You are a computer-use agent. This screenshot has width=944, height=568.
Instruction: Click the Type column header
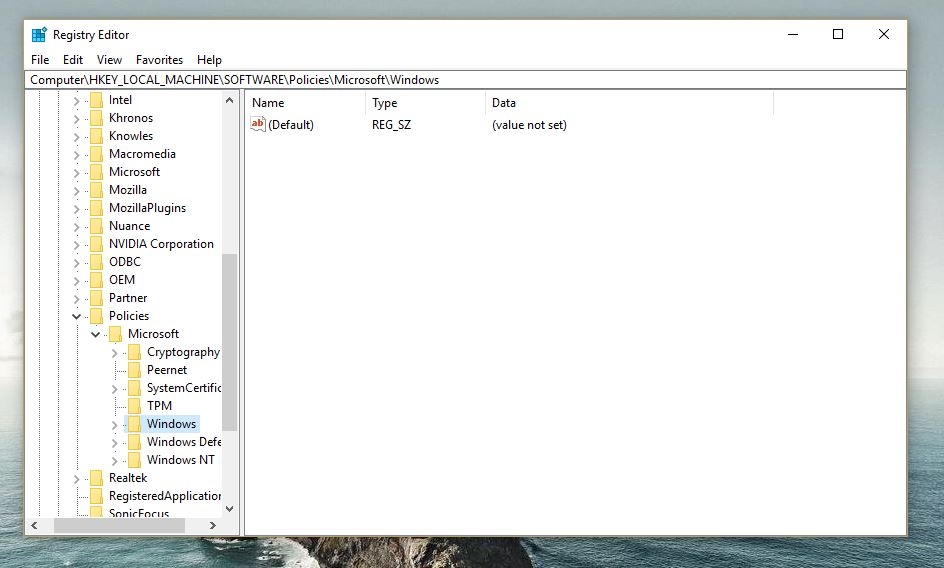[425, 103]
